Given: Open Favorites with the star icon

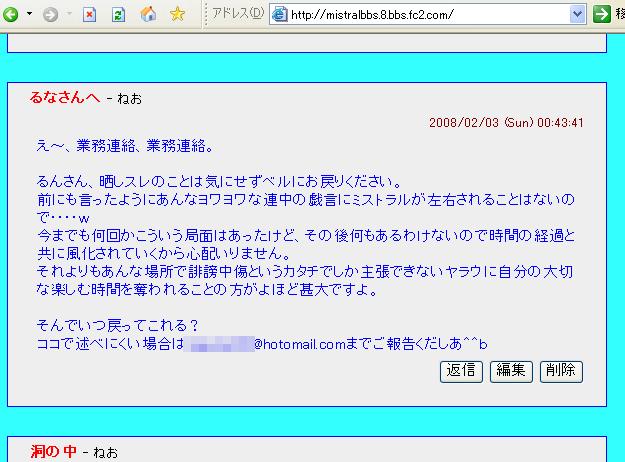Looking at the screenshot, I should pyautogui.click(x=177, y=14).
